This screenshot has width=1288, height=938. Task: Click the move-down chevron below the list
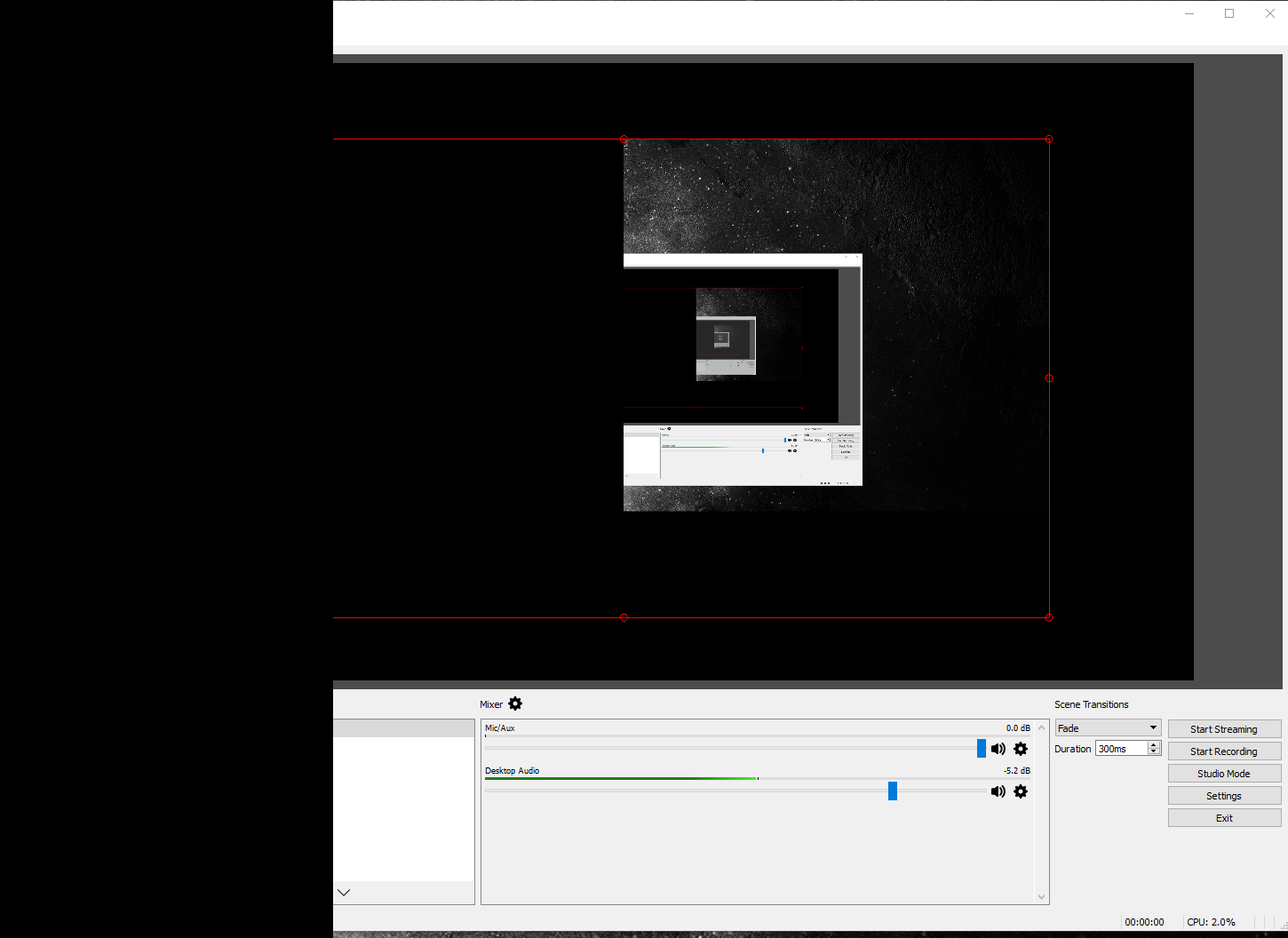coord(344,892)
